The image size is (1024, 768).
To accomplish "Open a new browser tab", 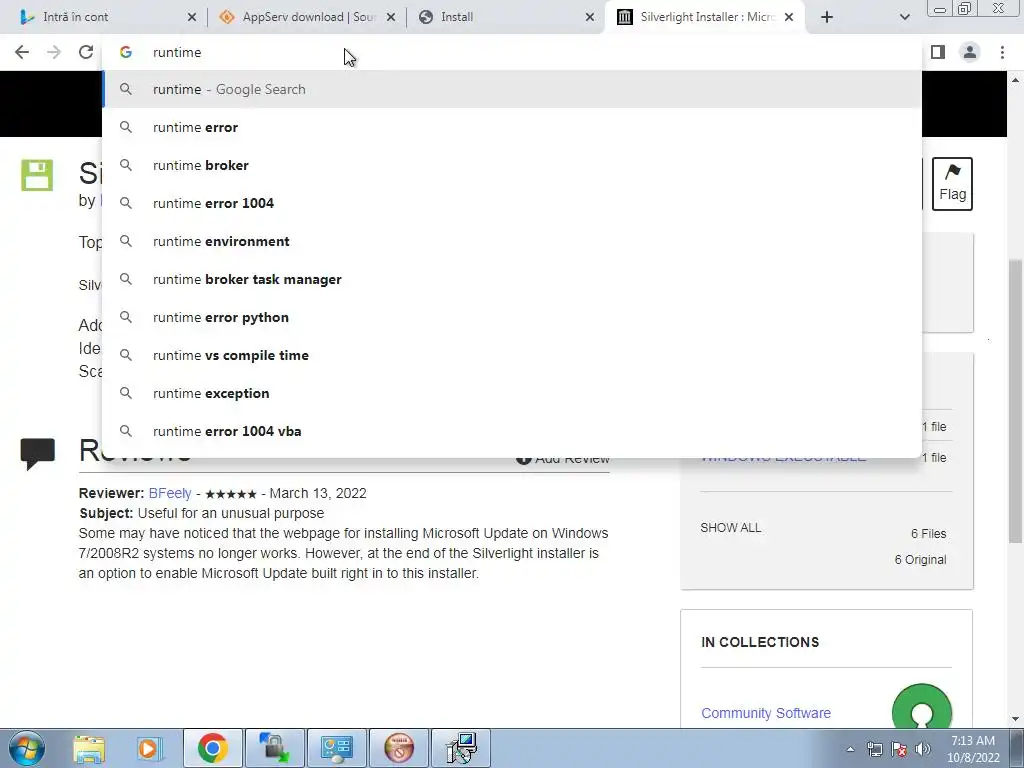I will [x=827, y=17].
